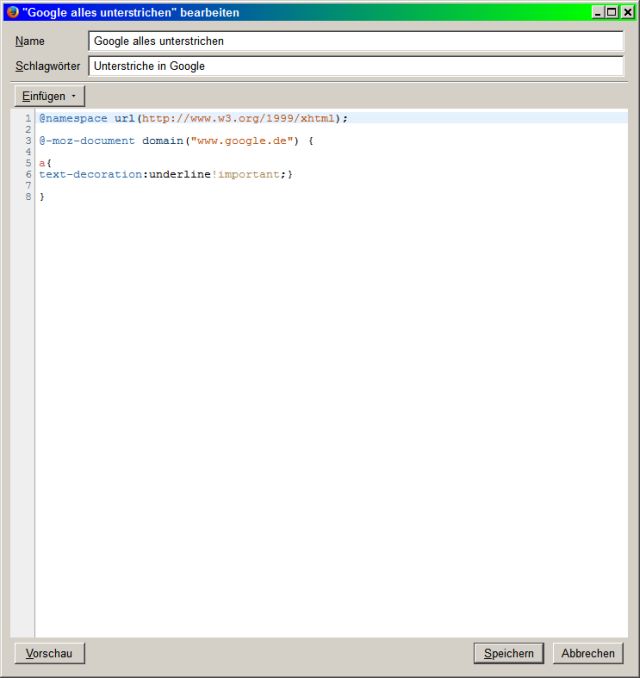Click the "www.google.de" string in code
640x678 pixels.
(x=242, y=141)
